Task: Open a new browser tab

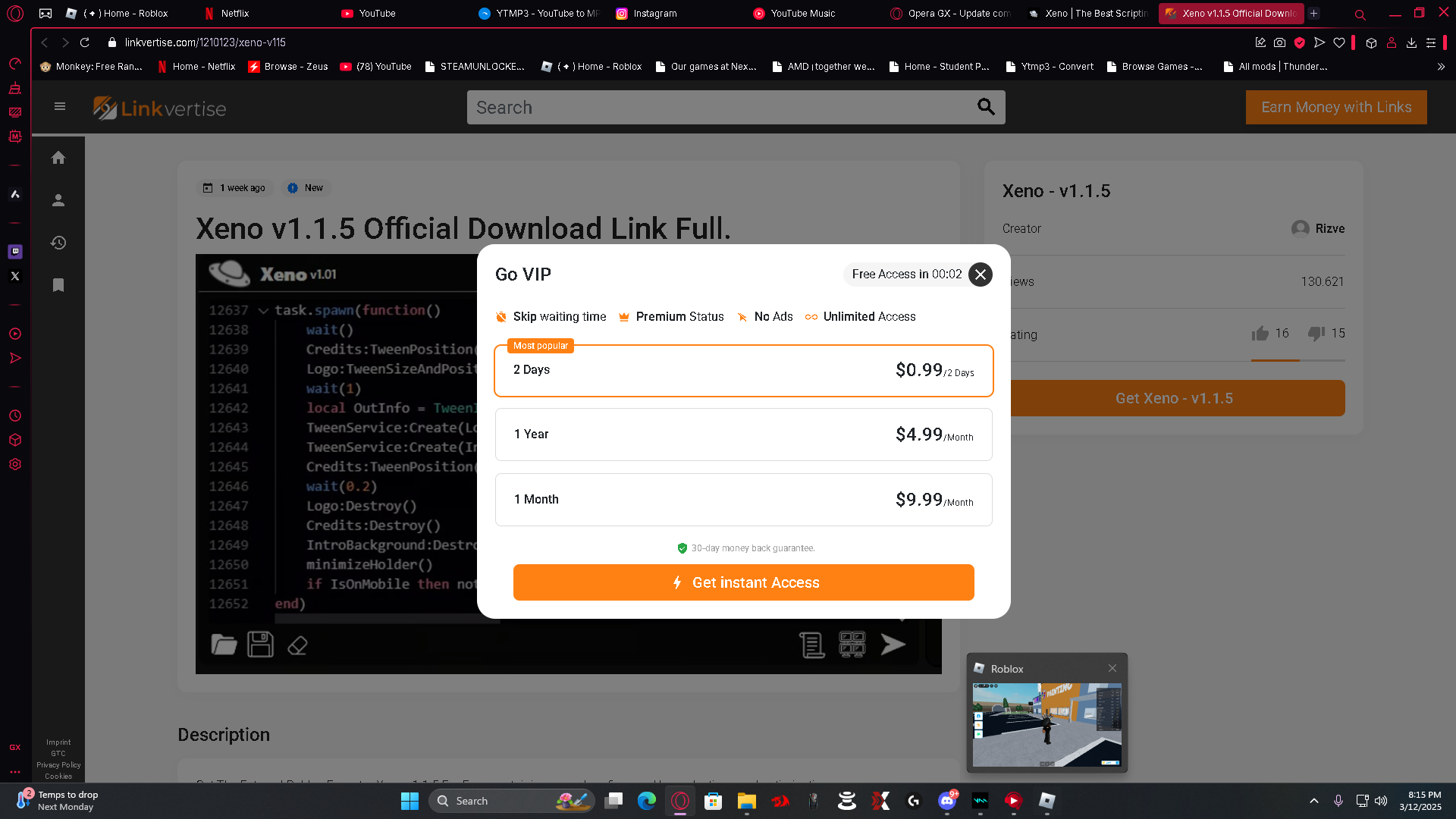Action: [1314, 14]
